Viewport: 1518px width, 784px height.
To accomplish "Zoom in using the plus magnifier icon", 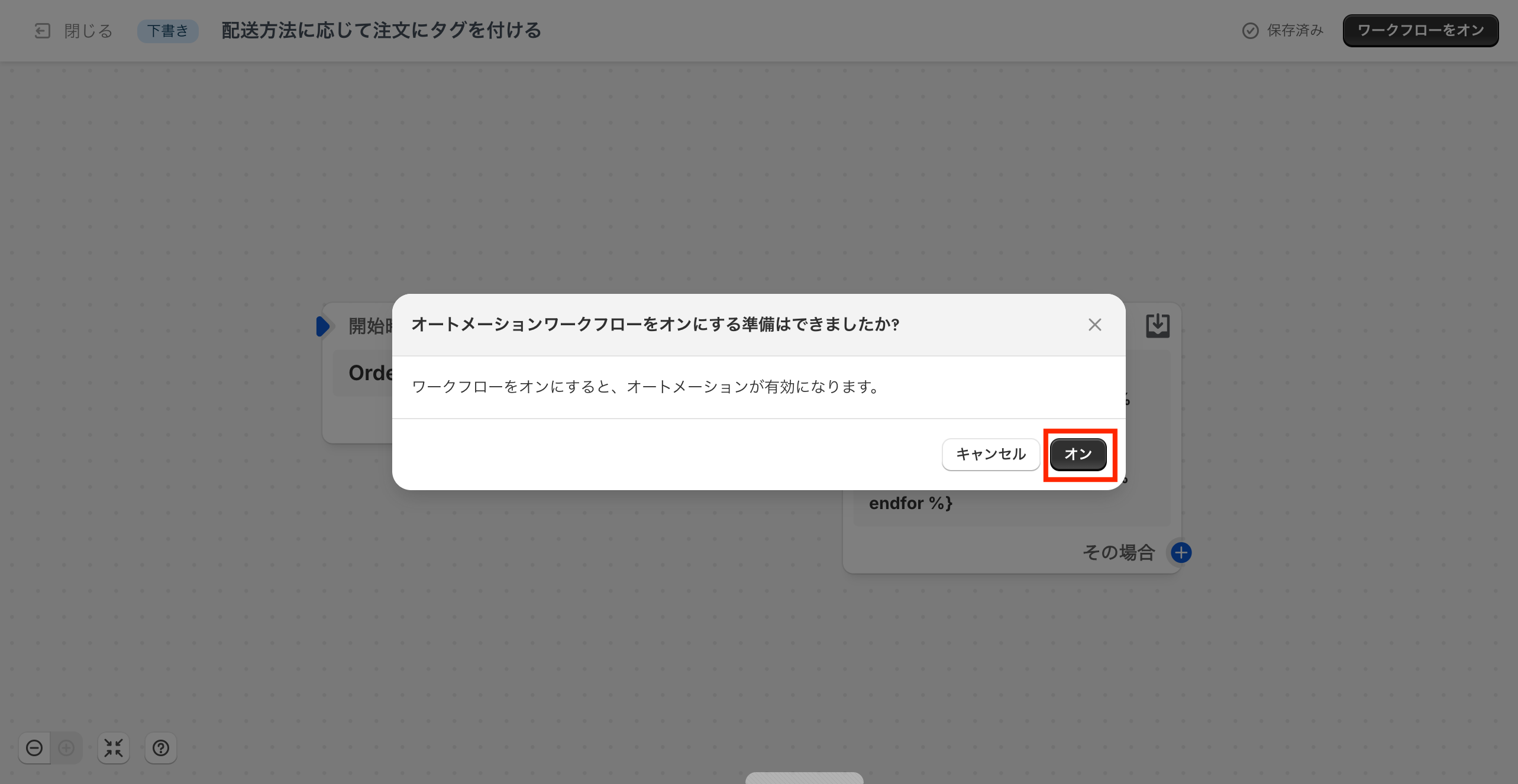I will tap(66, 748).
